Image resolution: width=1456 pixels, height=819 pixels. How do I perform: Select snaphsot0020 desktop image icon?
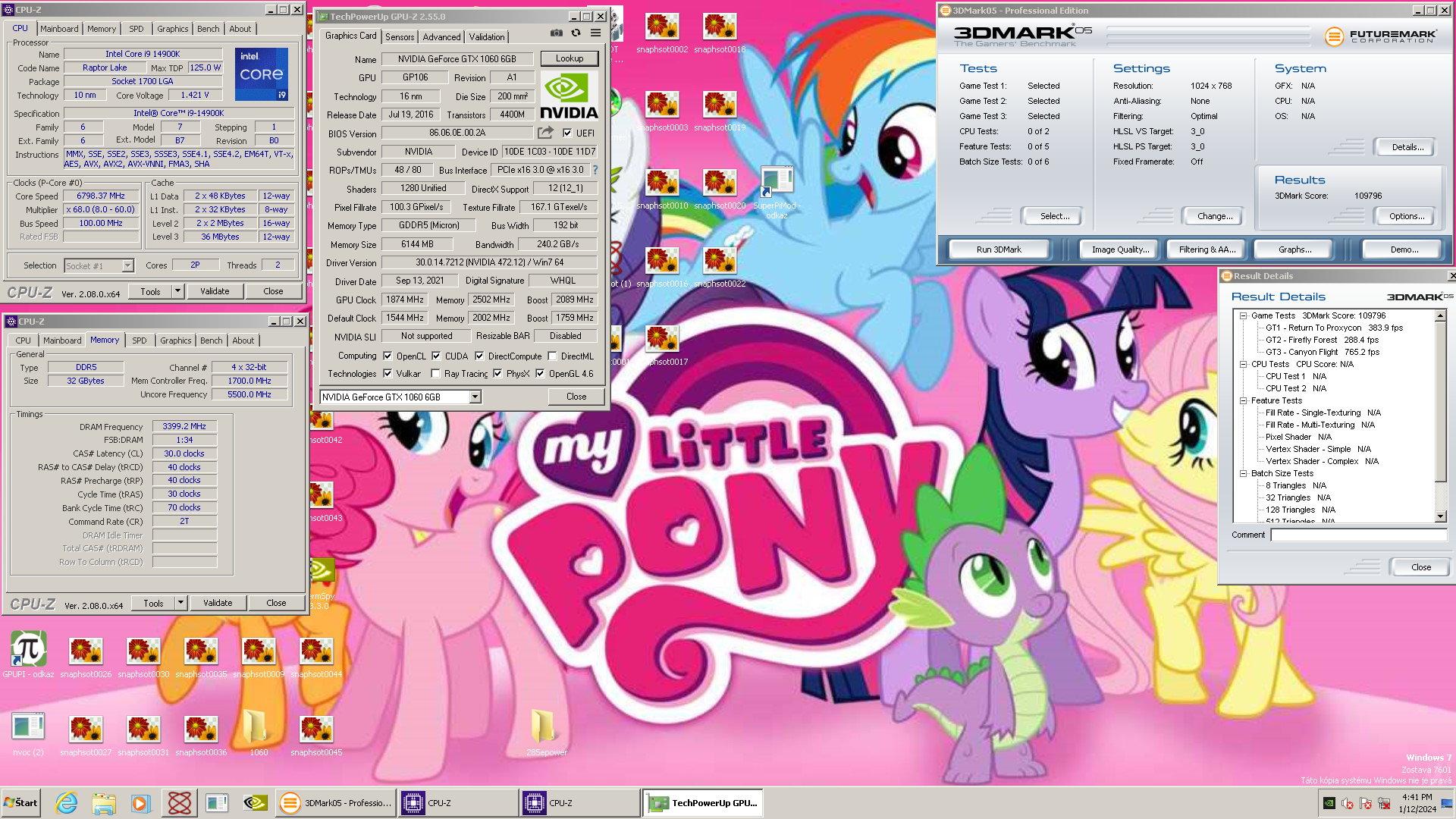720,190
